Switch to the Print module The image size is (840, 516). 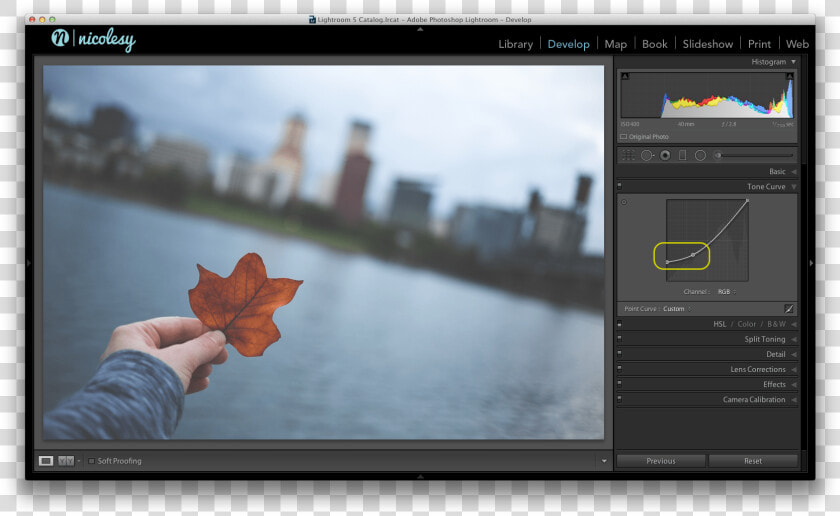point(759,44)
